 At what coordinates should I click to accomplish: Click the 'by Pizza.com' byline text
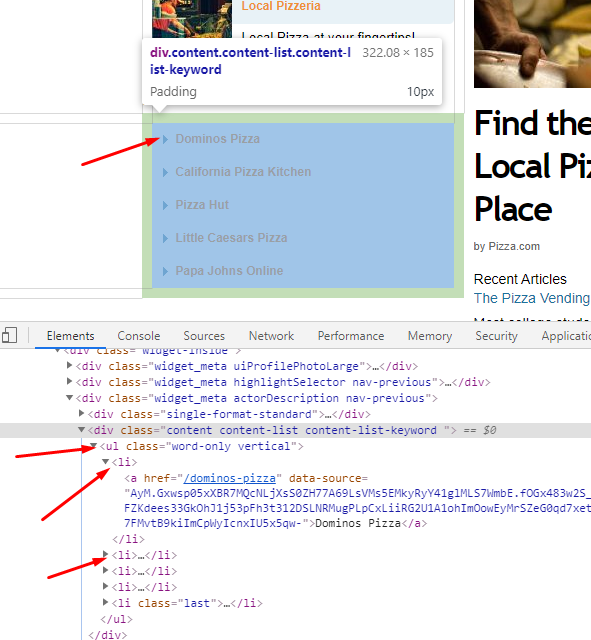coord(507,247)
